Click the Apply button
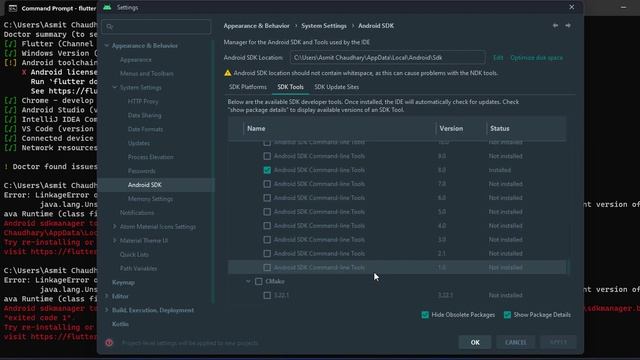640x360 pixels. click(x=558, y=342)
